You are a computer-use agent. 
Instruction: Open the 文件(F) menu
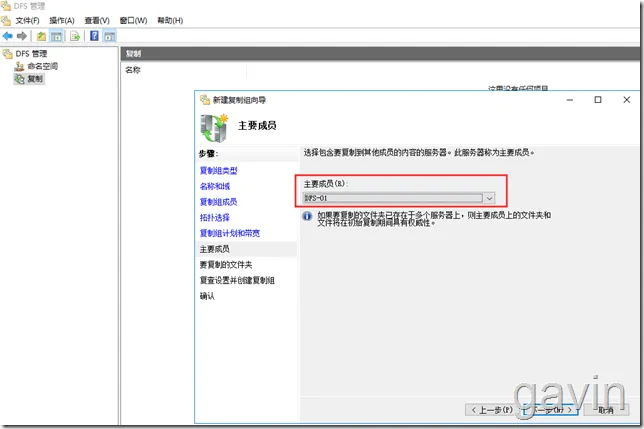(x=27, y=21)
